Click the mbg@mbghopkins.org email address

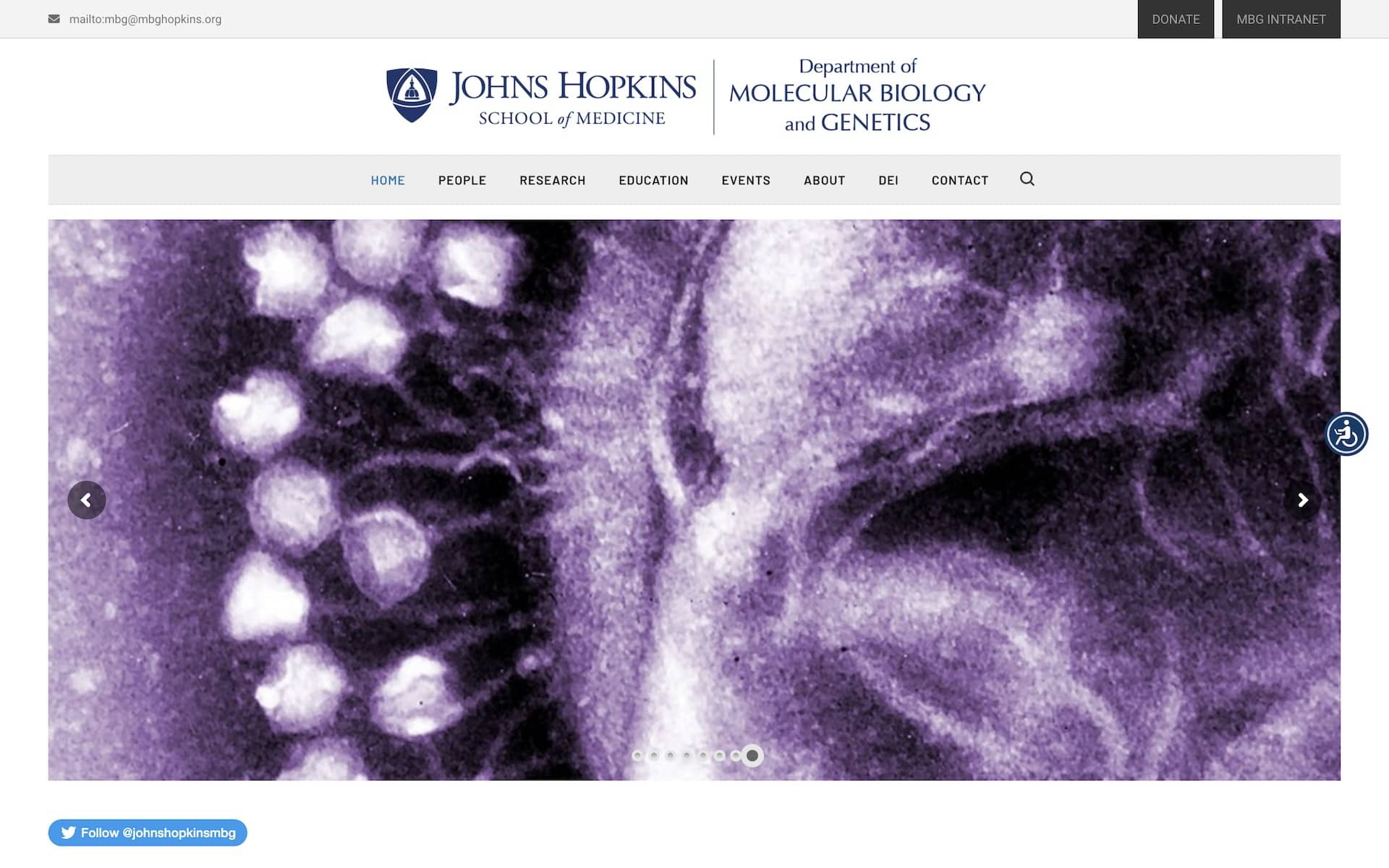145,20
